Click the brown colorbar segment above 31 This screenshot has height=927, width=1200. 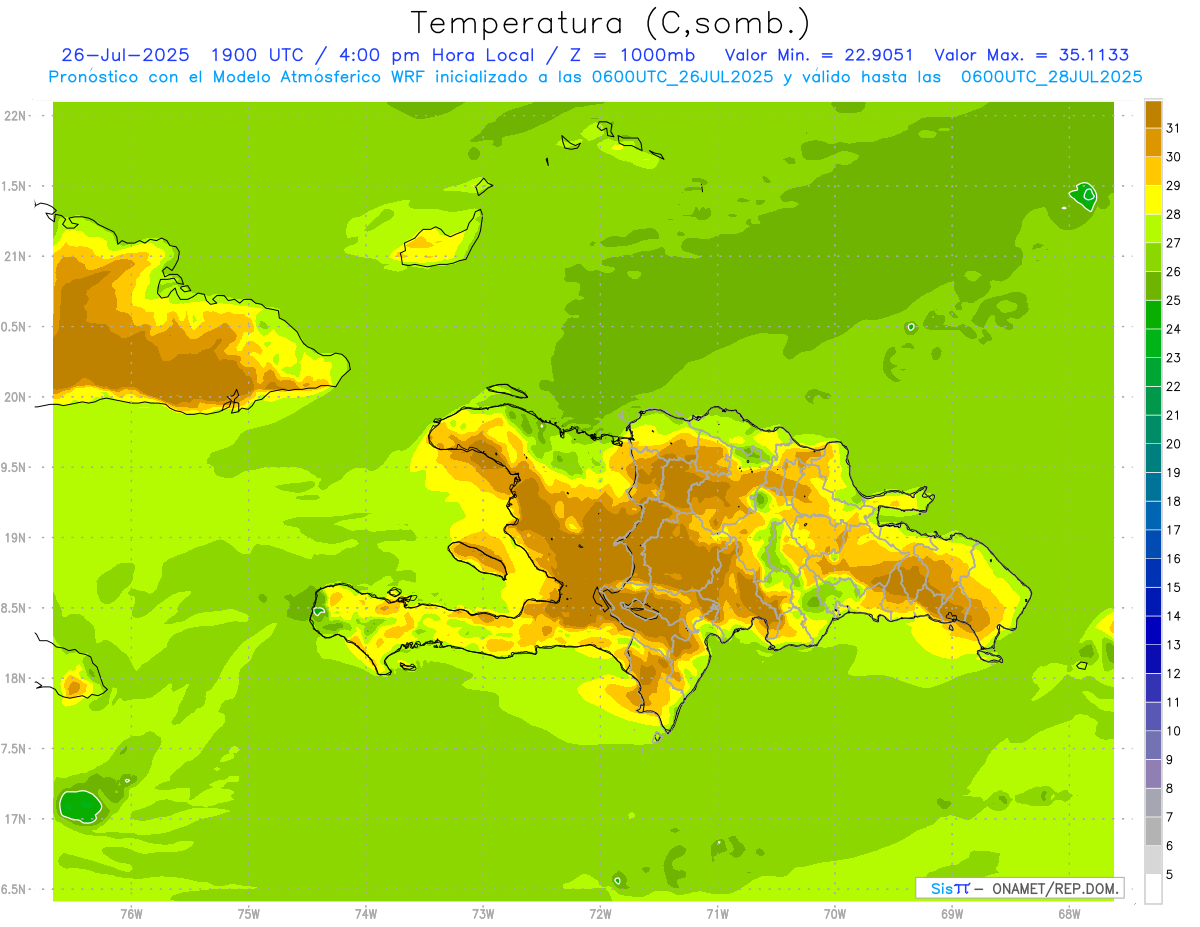1153,113
